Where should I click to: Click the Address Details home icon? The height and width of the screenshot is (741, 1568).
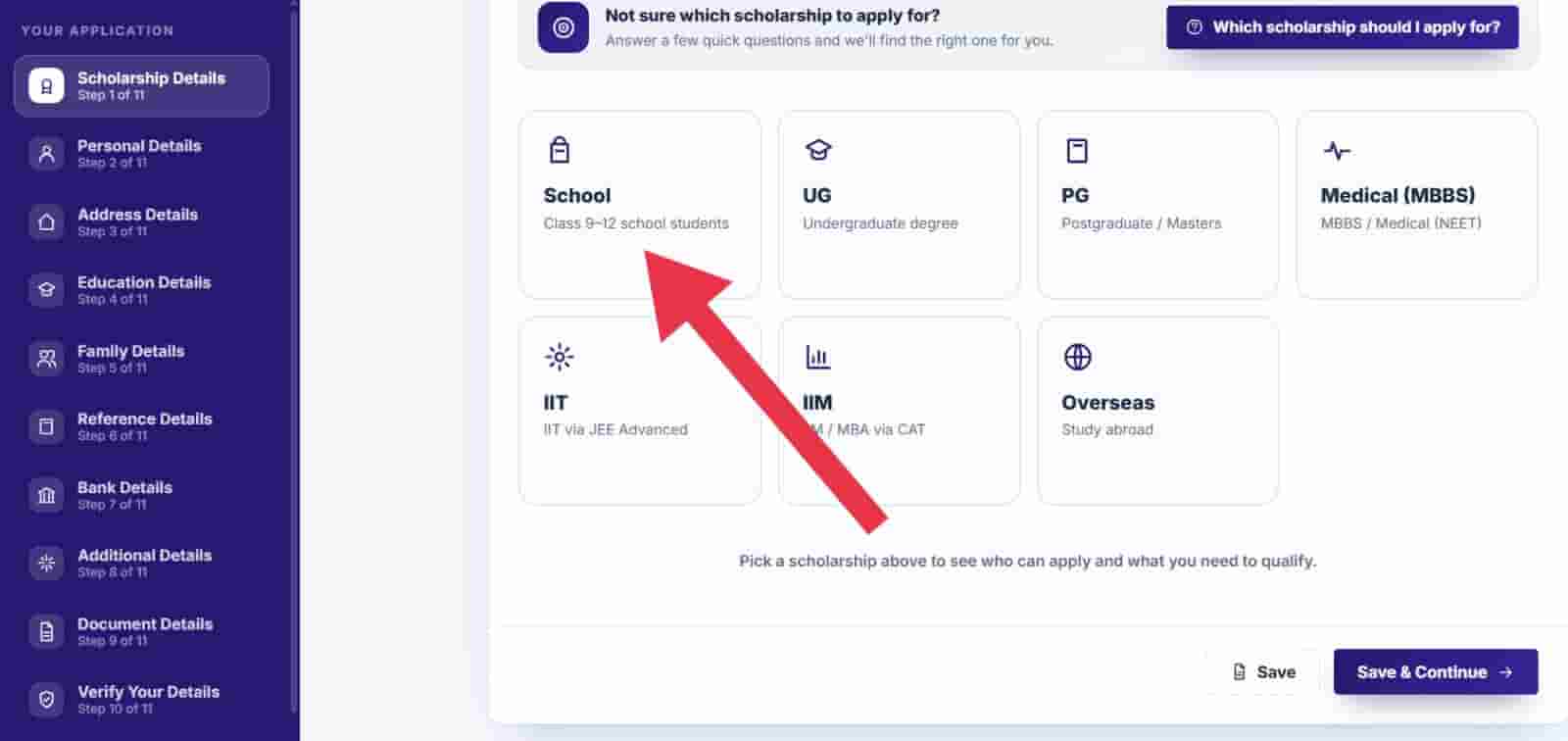click(x=46, y=222)
